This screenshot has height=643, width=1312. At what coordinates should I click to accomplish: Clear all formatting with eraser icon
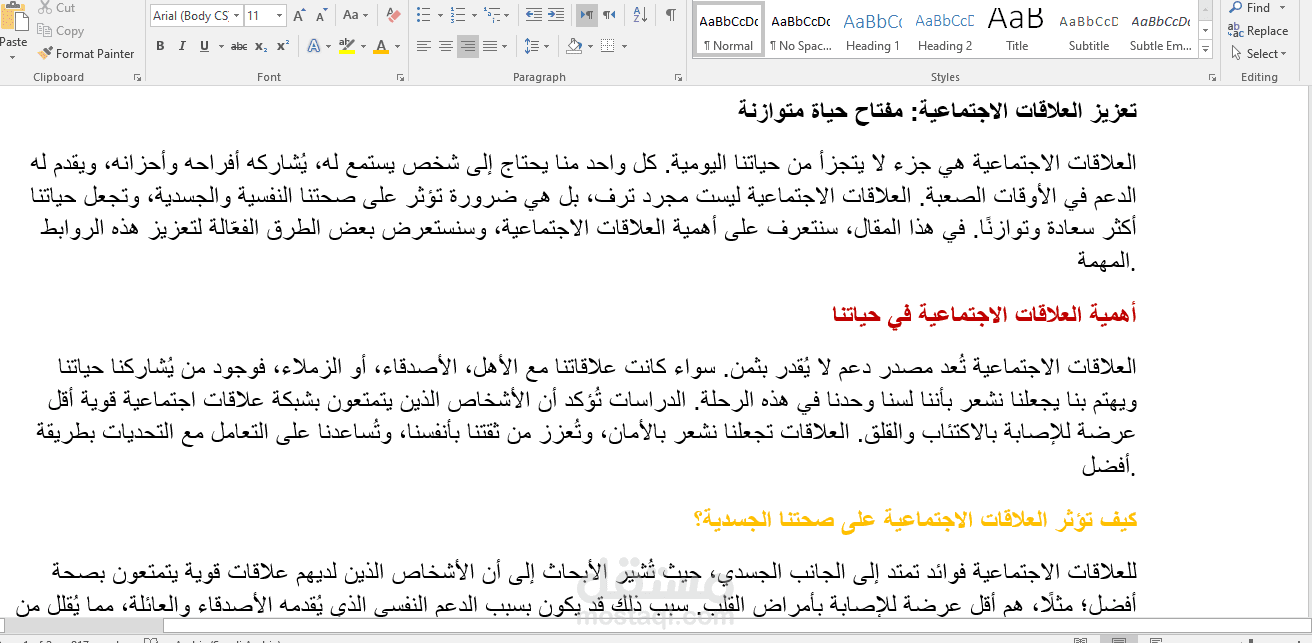click(393, 16)
